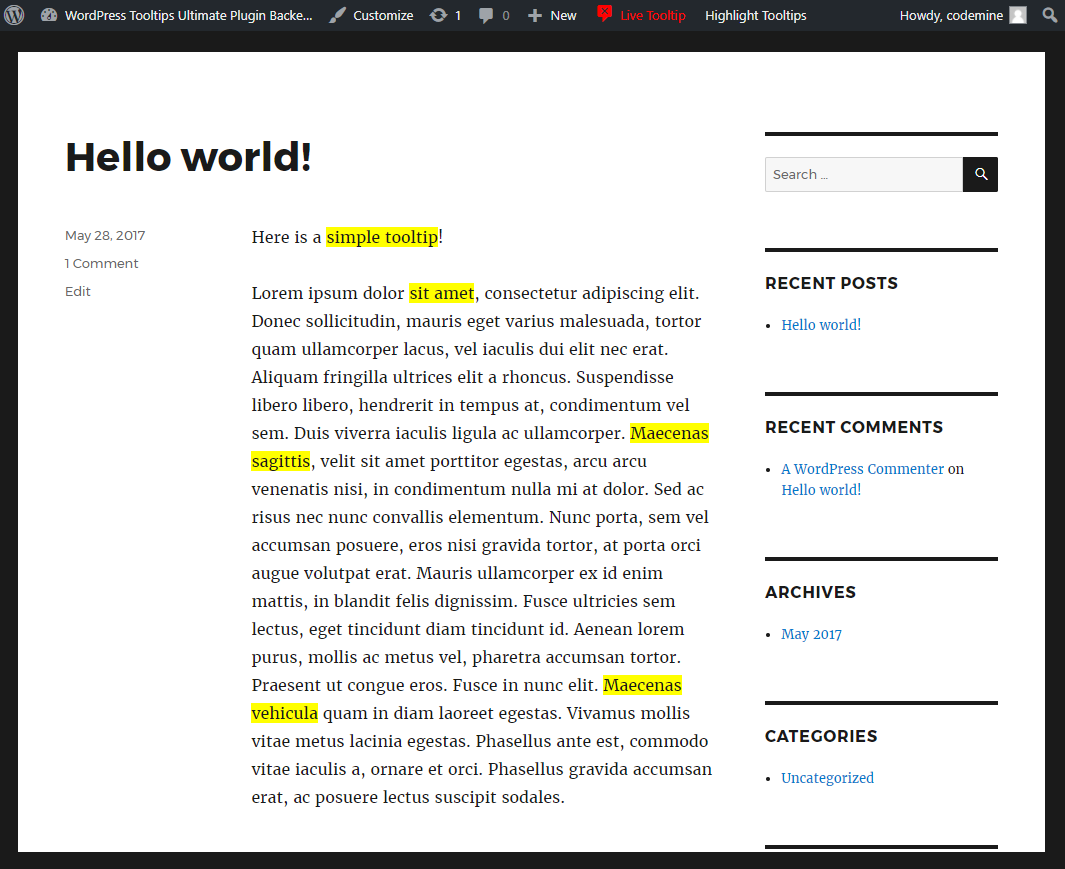
Task: Click the codemine user avatar
Action: click(x=1018, y=15)
